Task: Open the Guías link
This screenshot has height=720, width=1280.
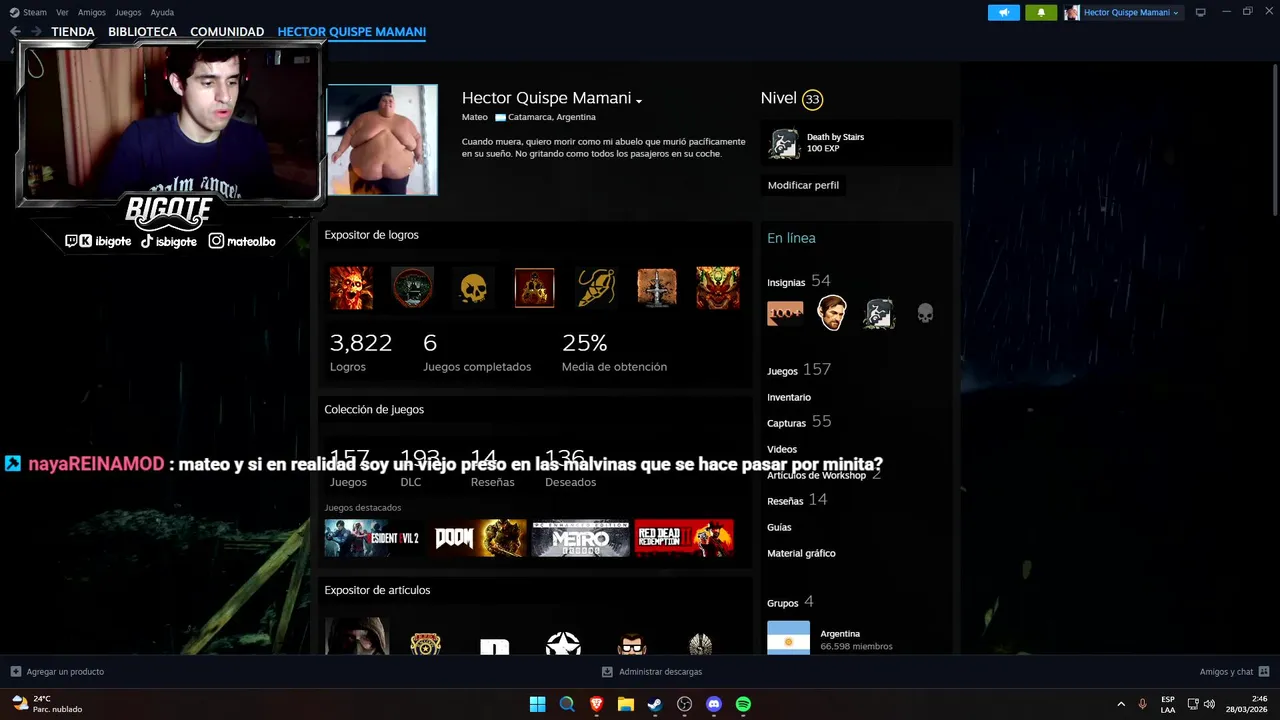Action: [x=779, y=527]
